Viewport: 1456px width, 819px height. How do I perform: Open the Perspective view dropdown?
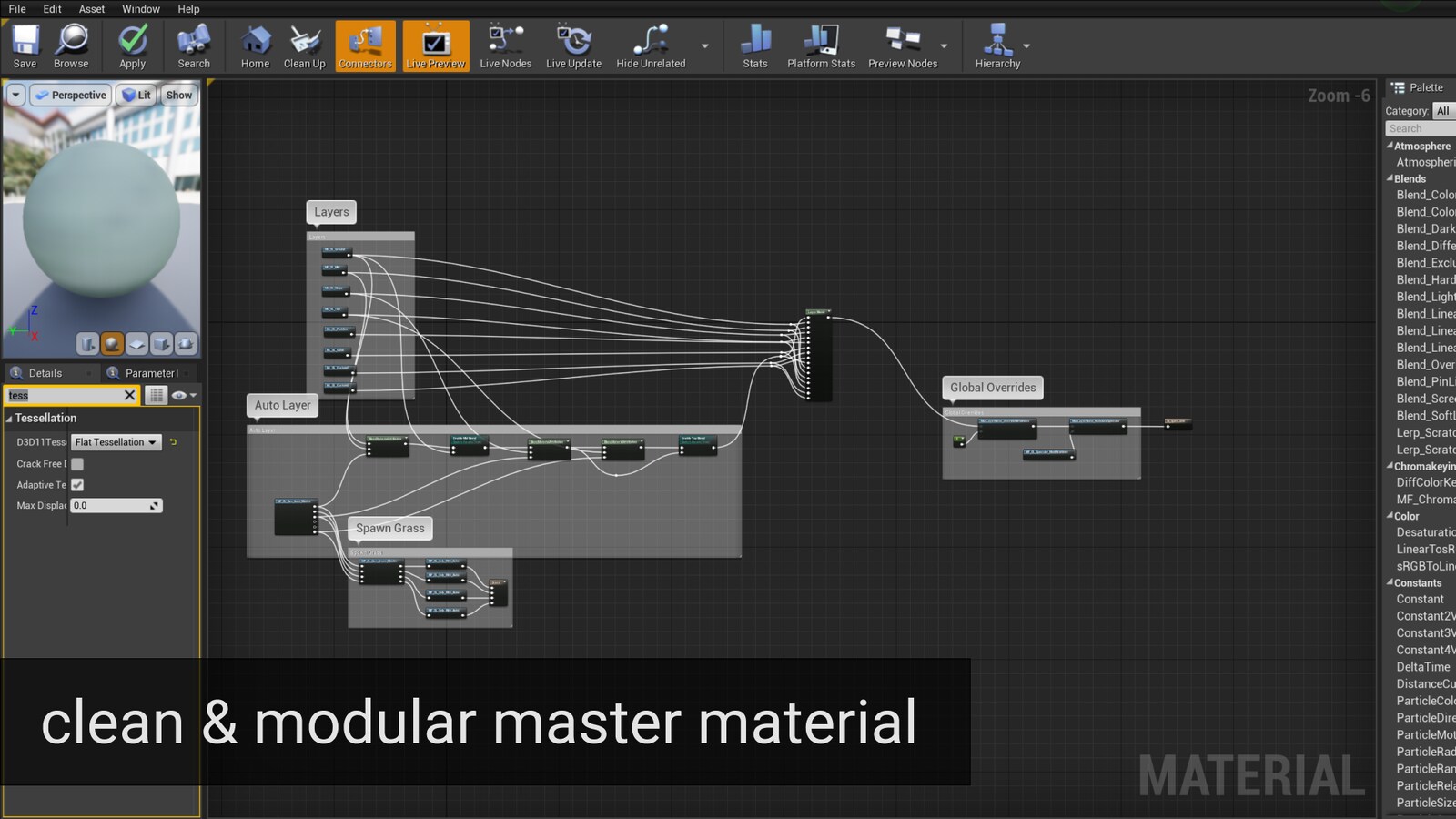coord(69,95)
